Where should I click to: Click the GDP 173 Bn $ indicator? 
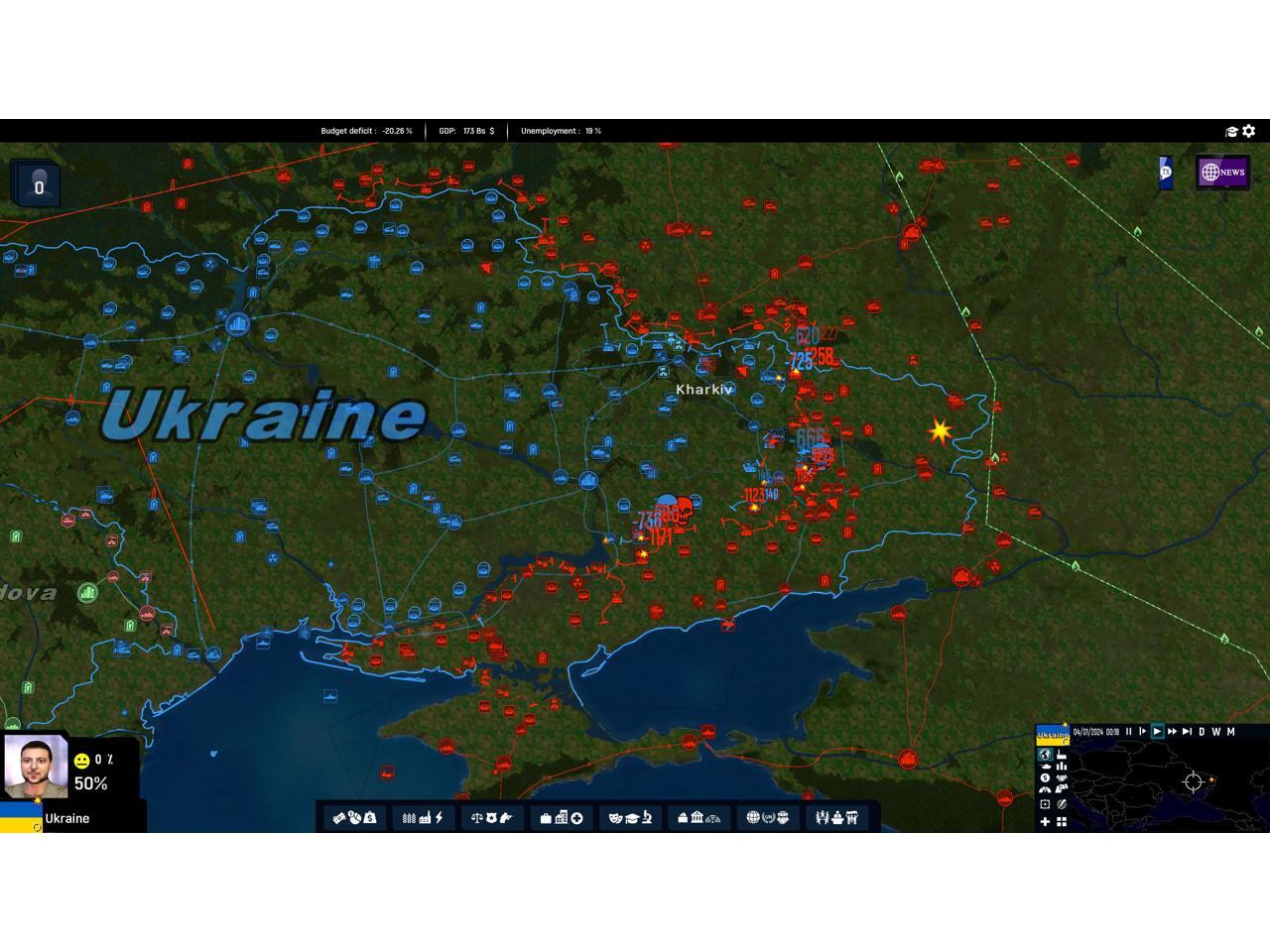click(466, 131)
